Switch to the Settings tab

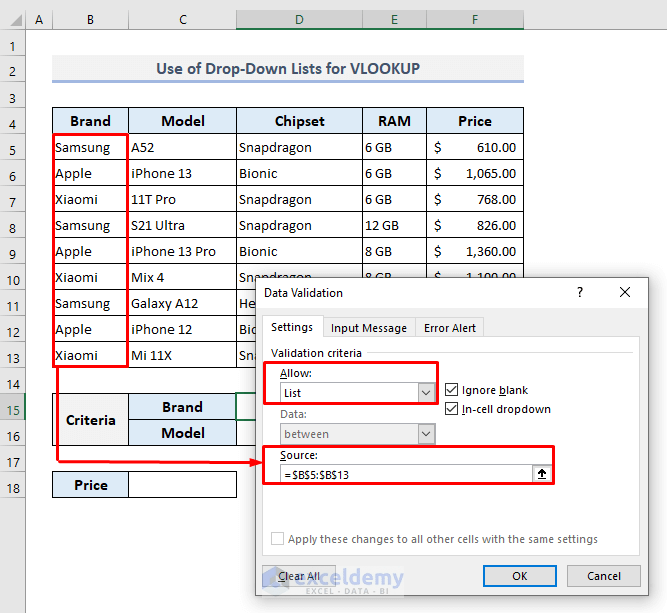tap(292, 327)
